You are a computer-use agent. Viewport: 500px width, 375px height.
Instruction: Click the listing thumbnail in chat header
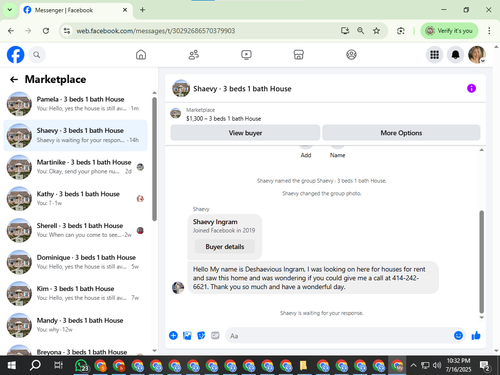coord(181,88)
